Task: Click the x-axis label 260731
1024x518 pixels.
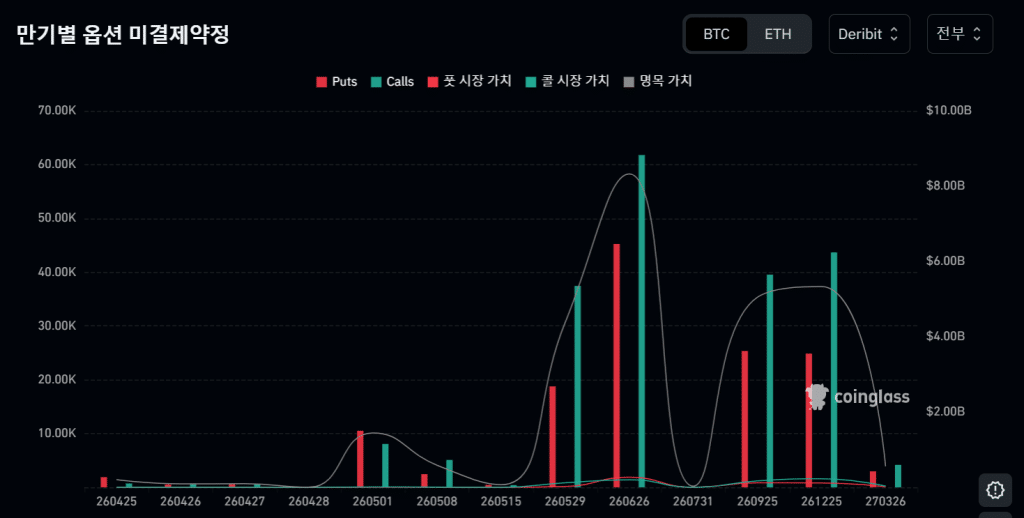Action: [694, 502]
